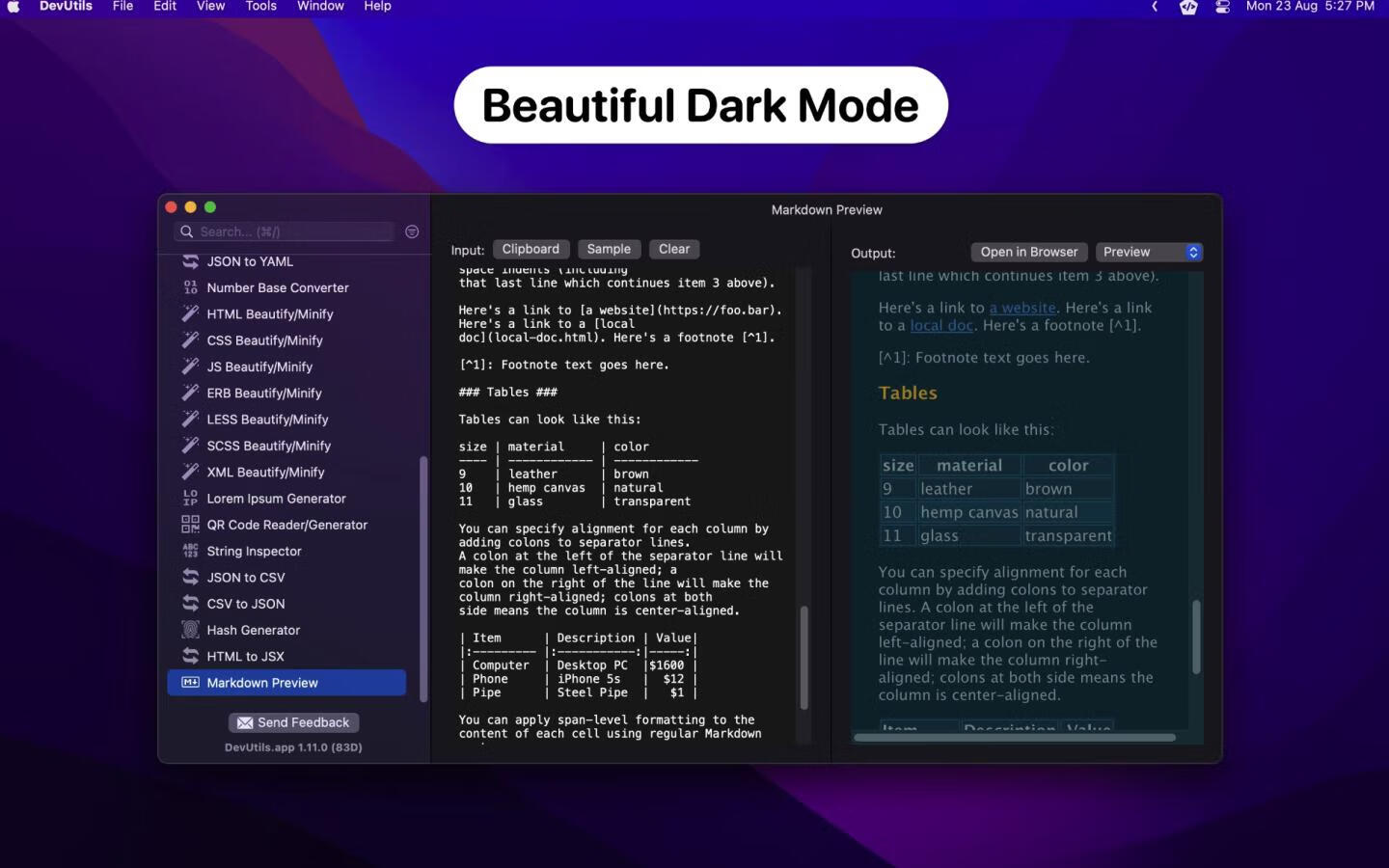Click the output pane vertical scrollbar thumb
1389x868 pixels.
1196,637
